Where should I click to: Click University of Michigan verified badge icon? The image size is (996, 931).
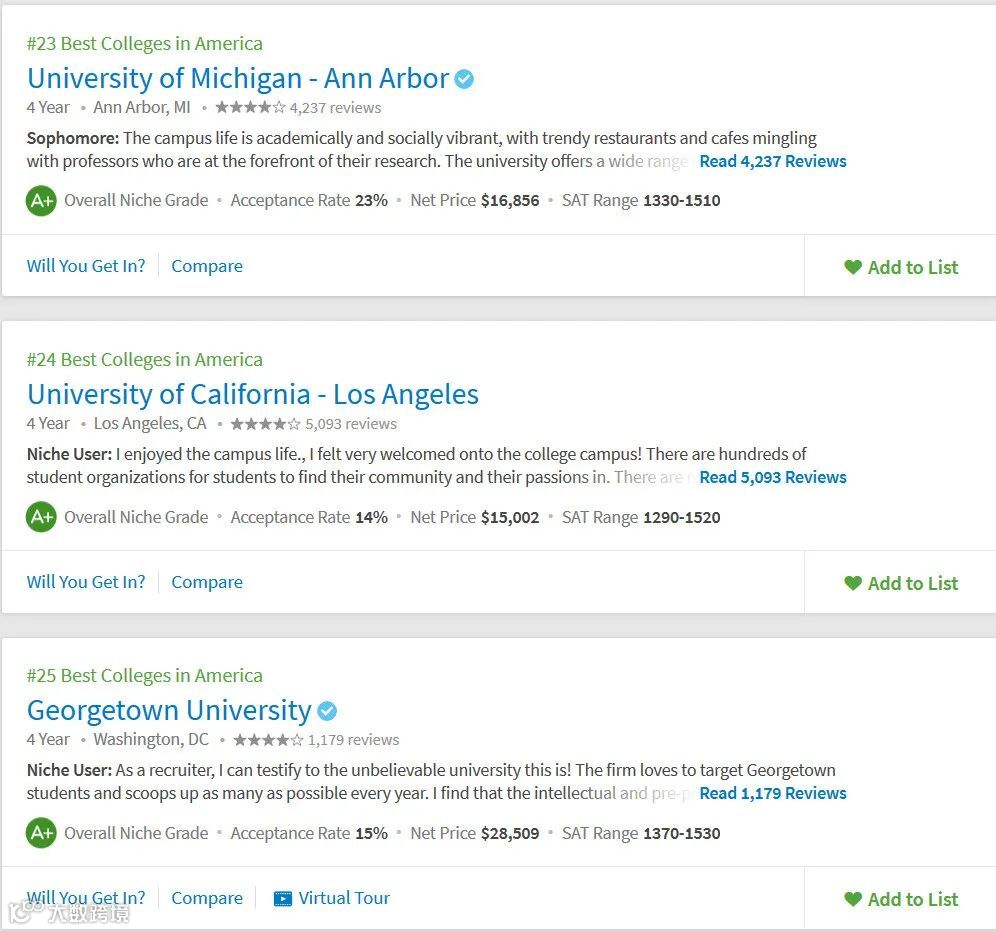(464, 79)
